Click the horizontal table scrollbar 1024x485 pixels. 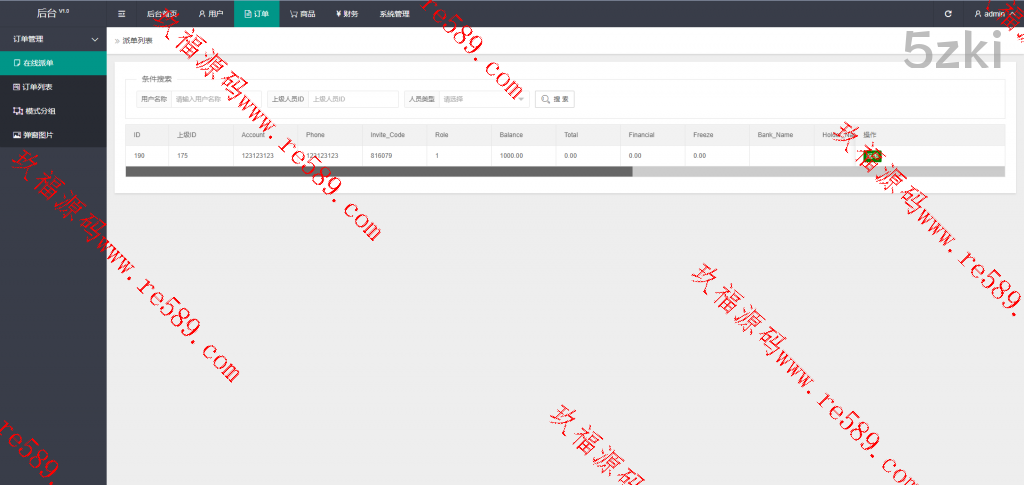pos(379,171)
